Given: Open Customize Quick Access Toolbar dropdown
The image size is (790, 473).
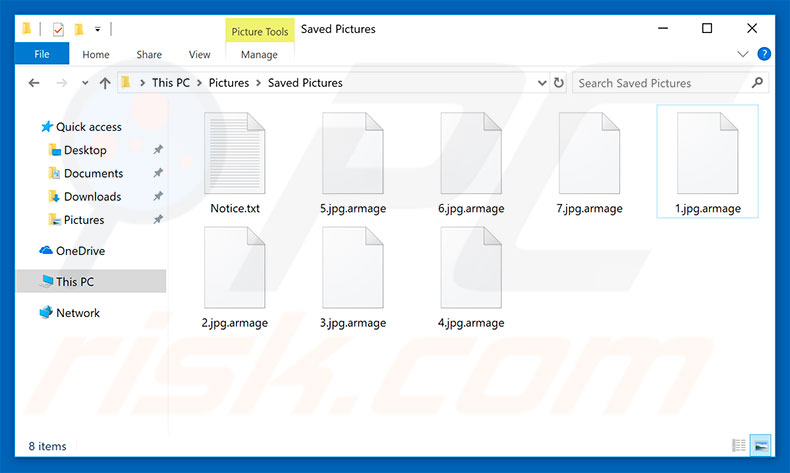Looking at the screenshot, I should [98, 30].
